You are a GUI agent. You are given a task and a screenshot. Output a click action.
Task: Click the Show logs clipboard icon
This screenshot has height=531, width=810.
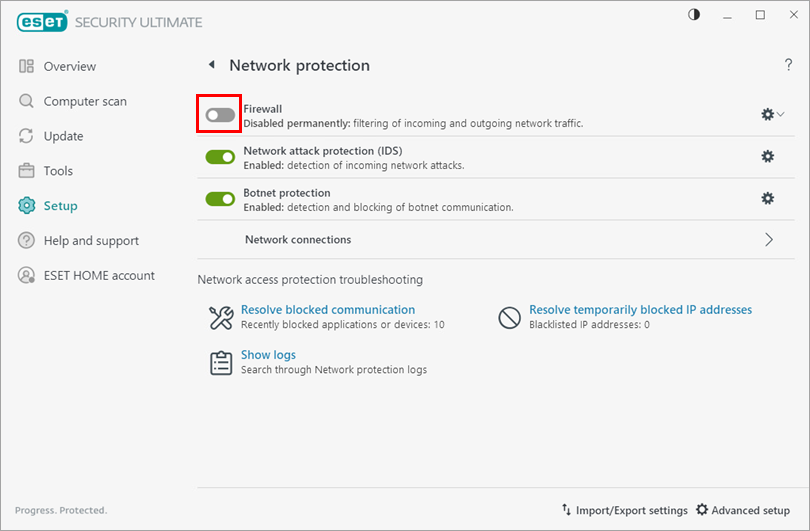click(220, 362)
